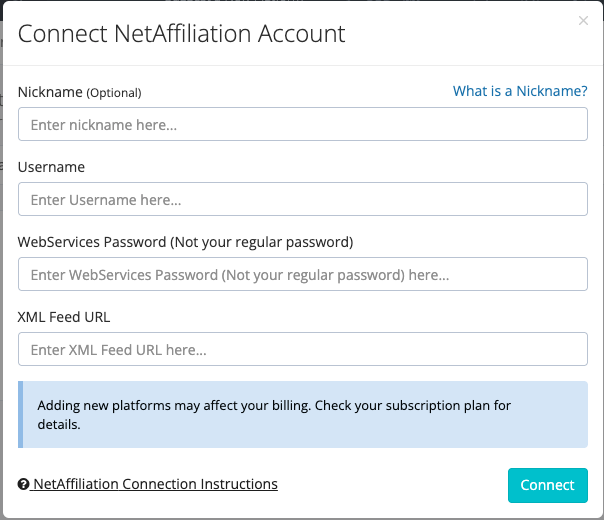The width and height of the screenshot is (604, 520).
Task: Click the XML Feed URL label
Action: pyautogui.click(x=64, y=317)
